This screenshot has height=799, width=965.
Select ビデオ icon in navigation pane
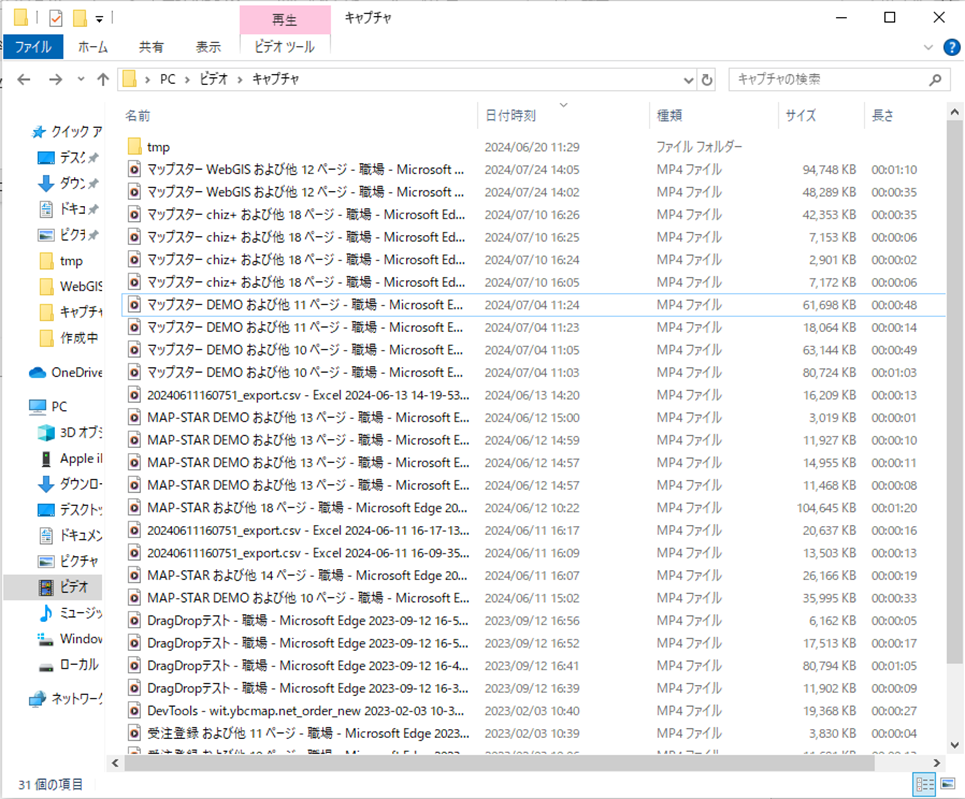pos(46,587)
